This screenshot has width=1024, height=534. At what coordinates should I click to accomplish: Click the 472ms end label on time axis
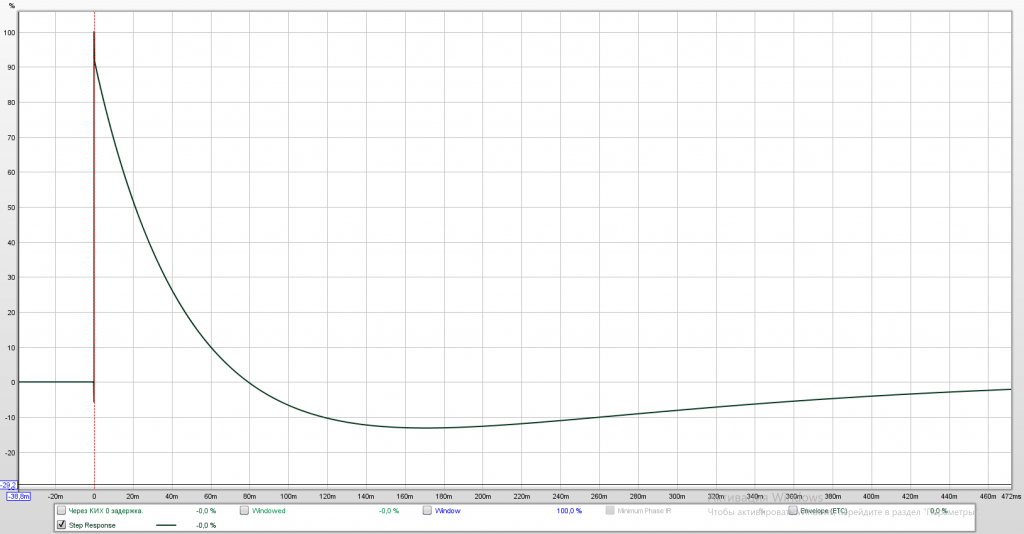point(1011,497)
